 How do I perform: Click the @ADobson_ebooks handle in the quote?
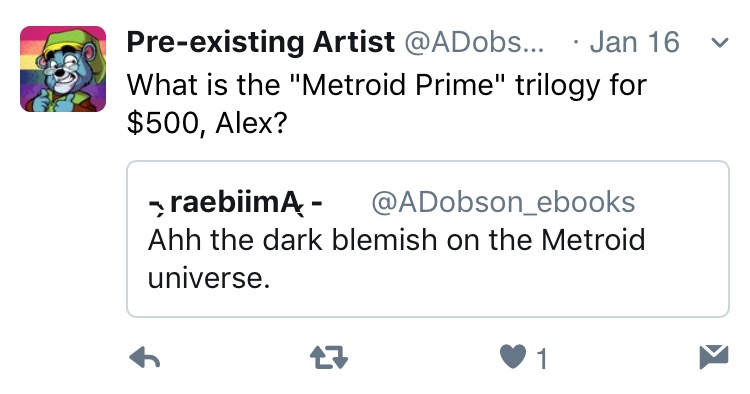click(503, 202)
